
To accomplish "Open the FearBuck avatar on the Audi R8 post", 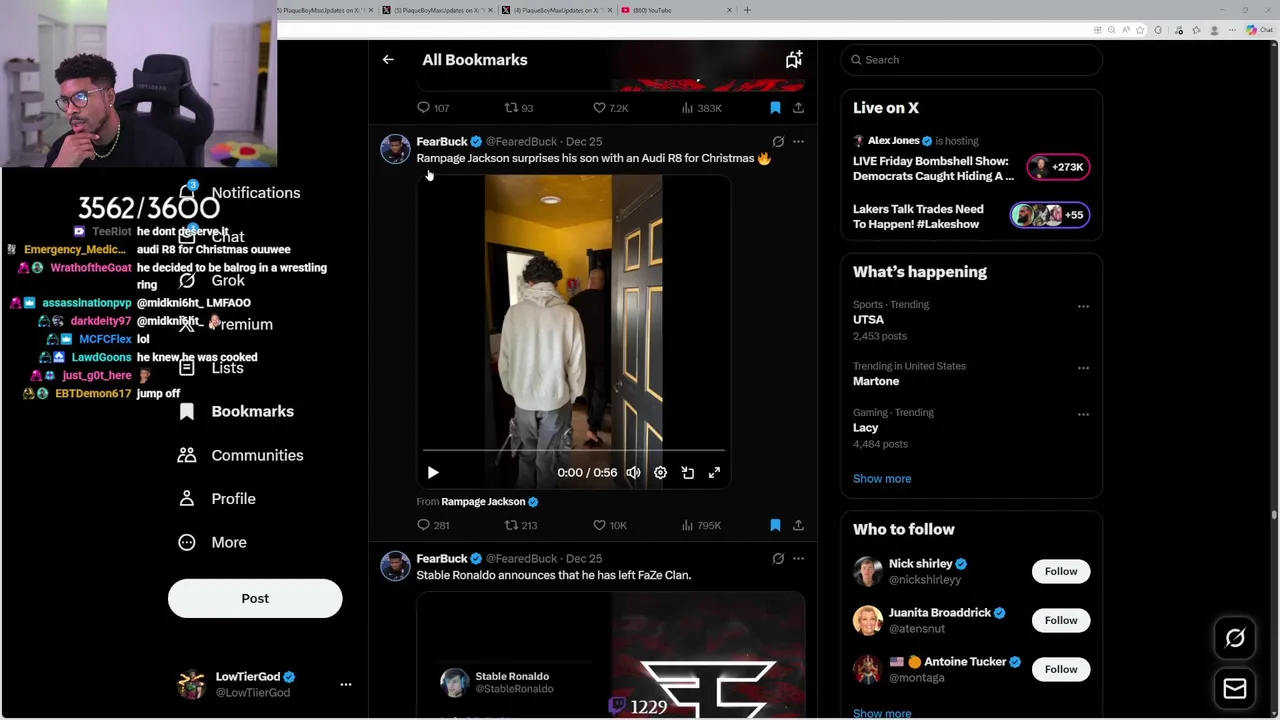I will pyautogui.click(x=395, y=150).
